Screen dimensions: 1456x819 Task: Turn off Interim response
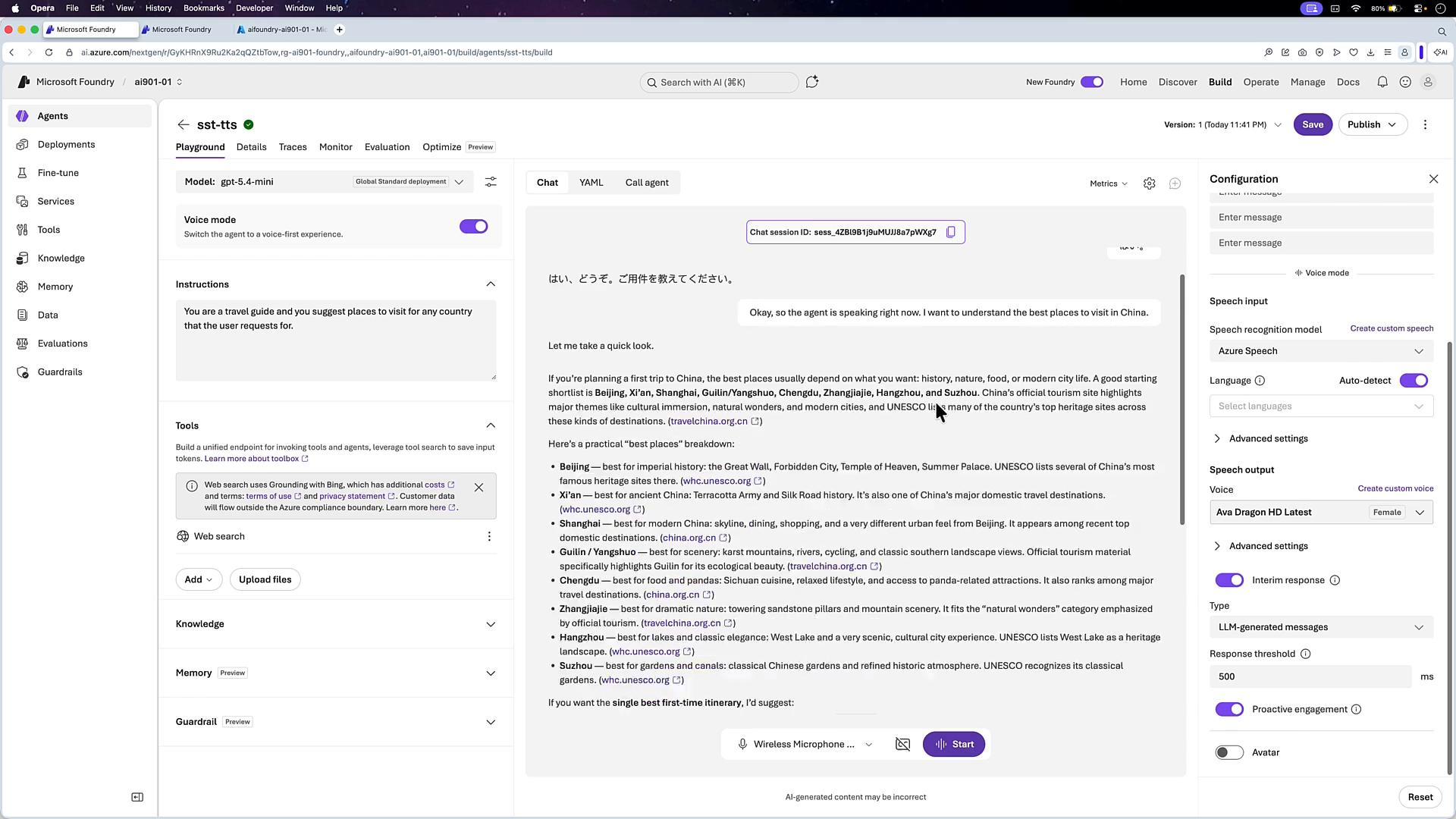1229,580
